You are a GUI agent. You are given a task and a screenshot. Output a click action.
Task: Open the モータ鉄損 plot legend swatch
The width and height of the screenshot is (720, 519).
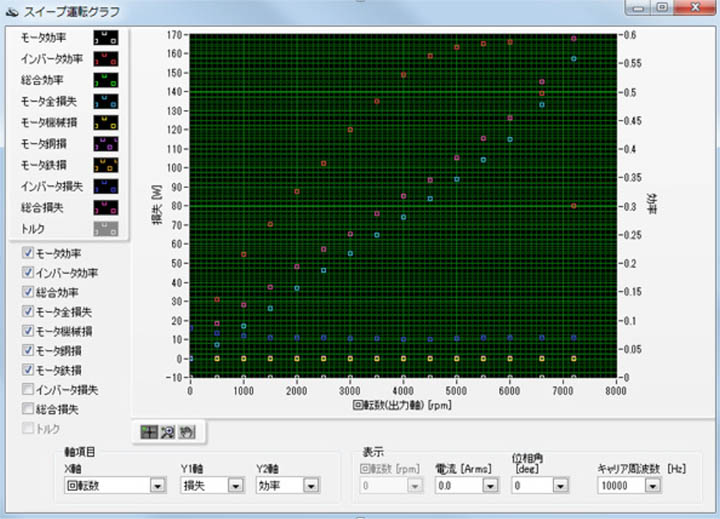point(106,165)
